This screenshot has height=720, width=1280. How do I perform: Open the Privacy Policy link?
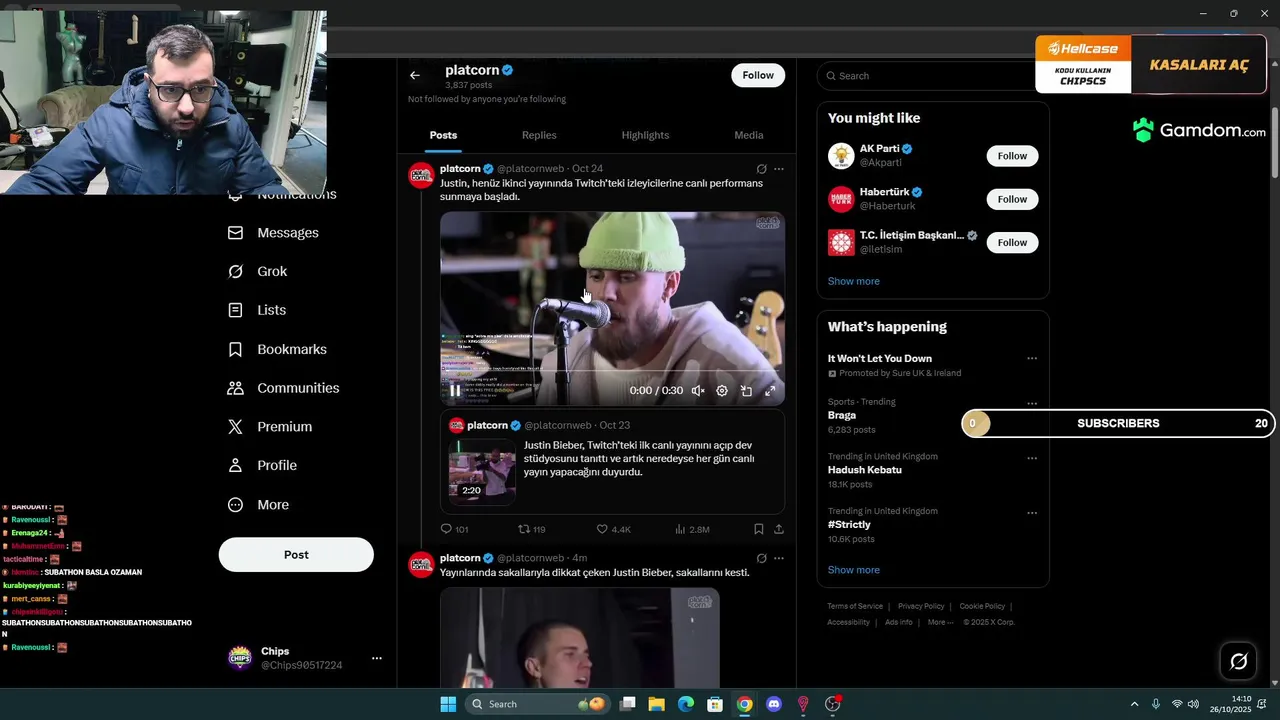point(921,606)
